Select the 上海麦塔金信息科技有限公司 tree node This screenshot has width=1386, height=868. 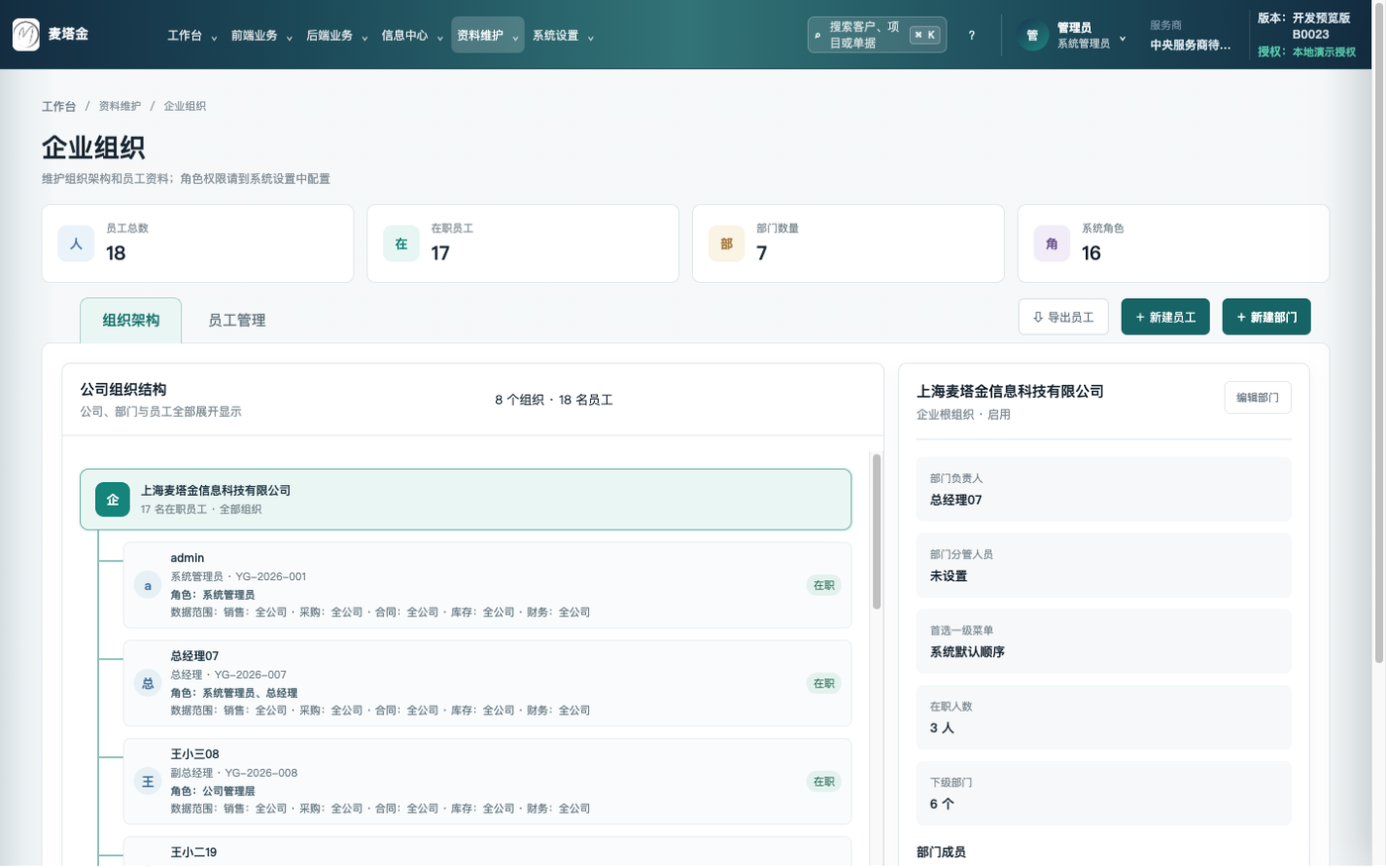pos(465,500)
